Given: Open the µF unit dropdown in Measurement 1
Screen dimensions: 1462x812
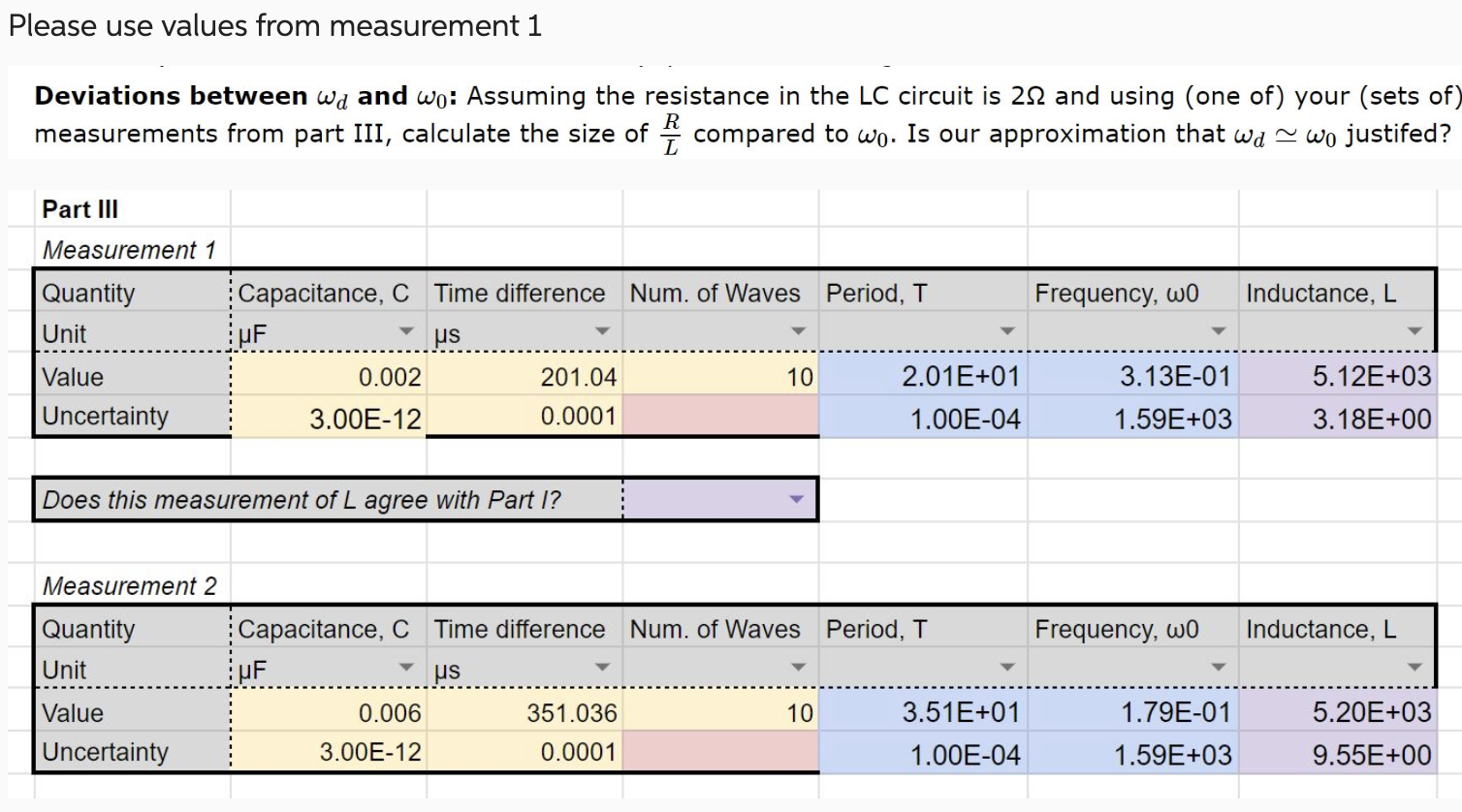Looking at the screenshot, I should point(408,332).
